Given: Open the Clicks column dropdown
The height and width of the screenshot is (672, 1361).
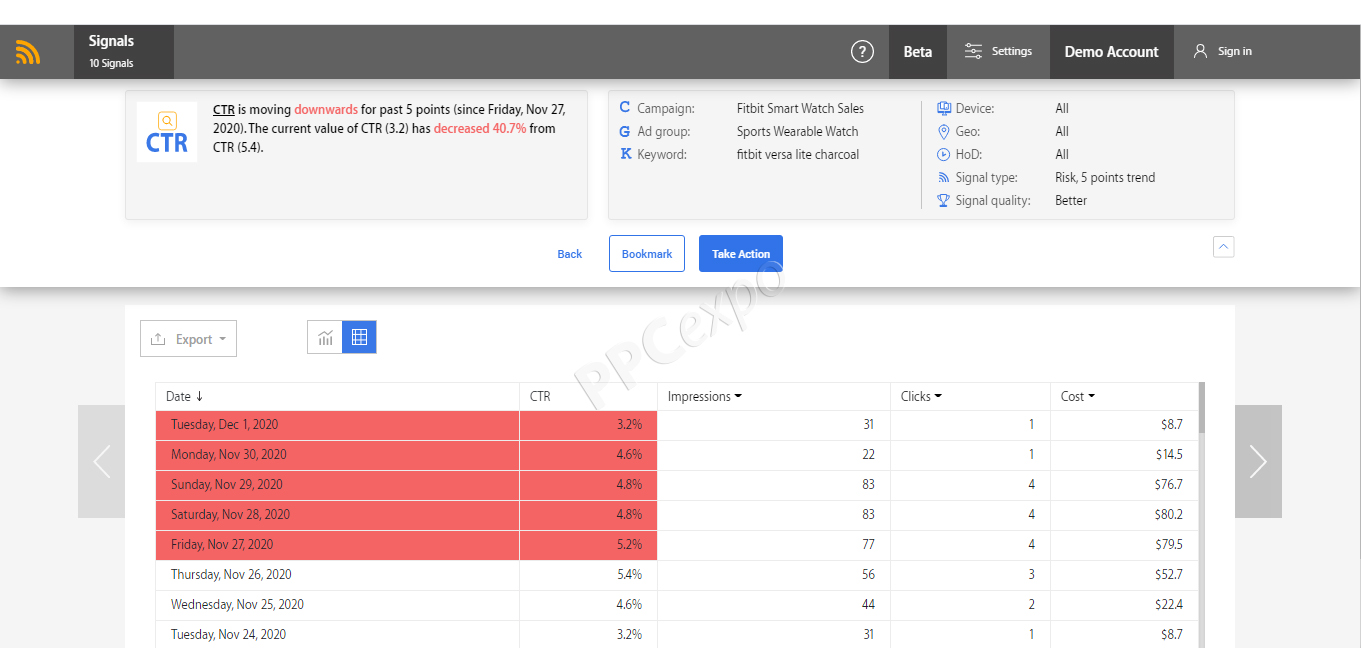Looking at the screenshot, I should [x=938, y=396].
